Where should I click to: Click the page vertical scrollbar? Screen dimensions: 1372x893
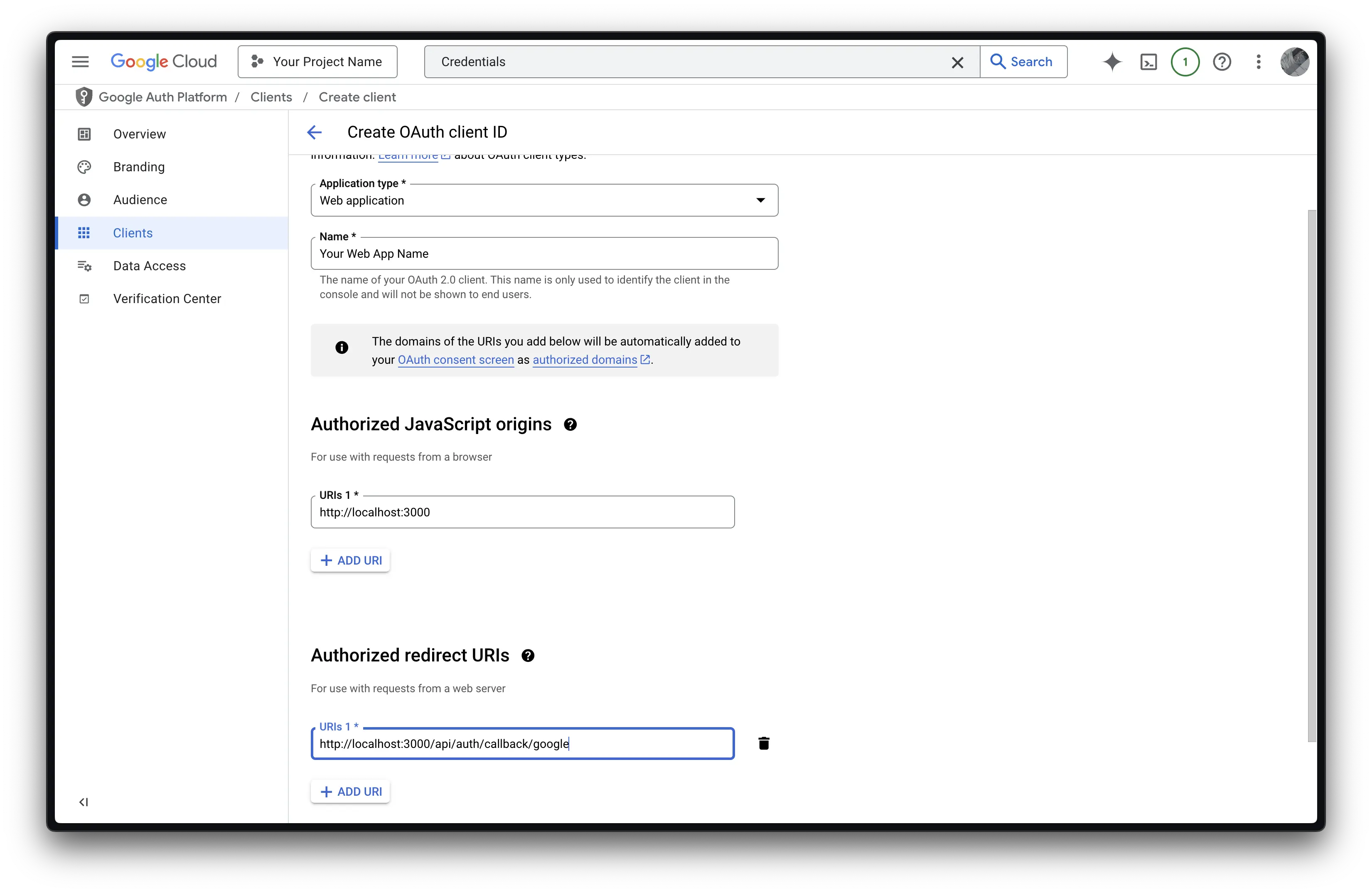(x=1312, y=476)
